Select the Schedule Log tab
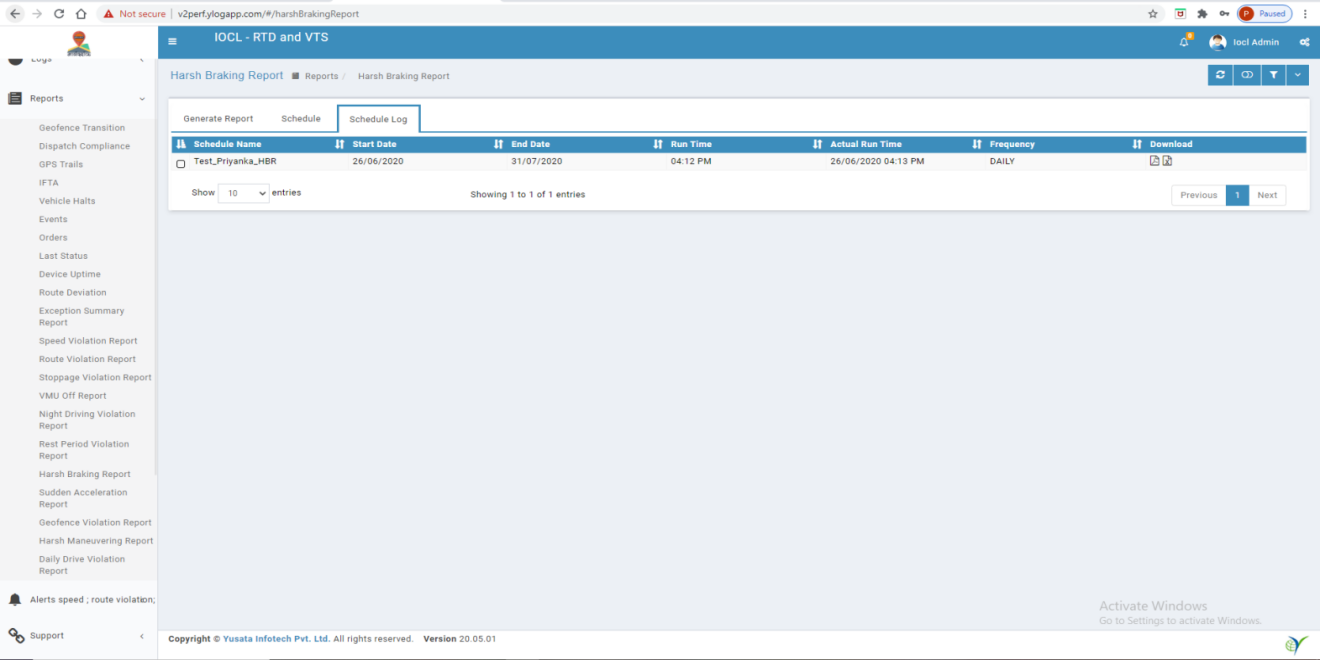The width and height of the screenshot is (1320, 660). (378, 119)
